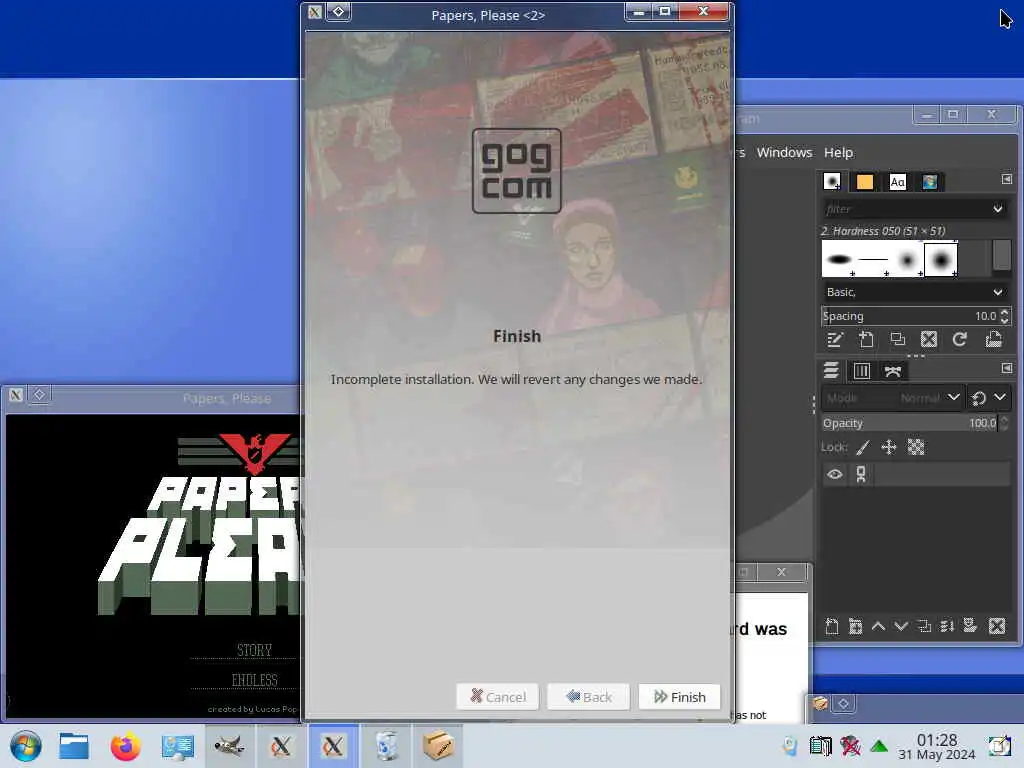Open recycle bin taskbar icon

tap(386, 746)
